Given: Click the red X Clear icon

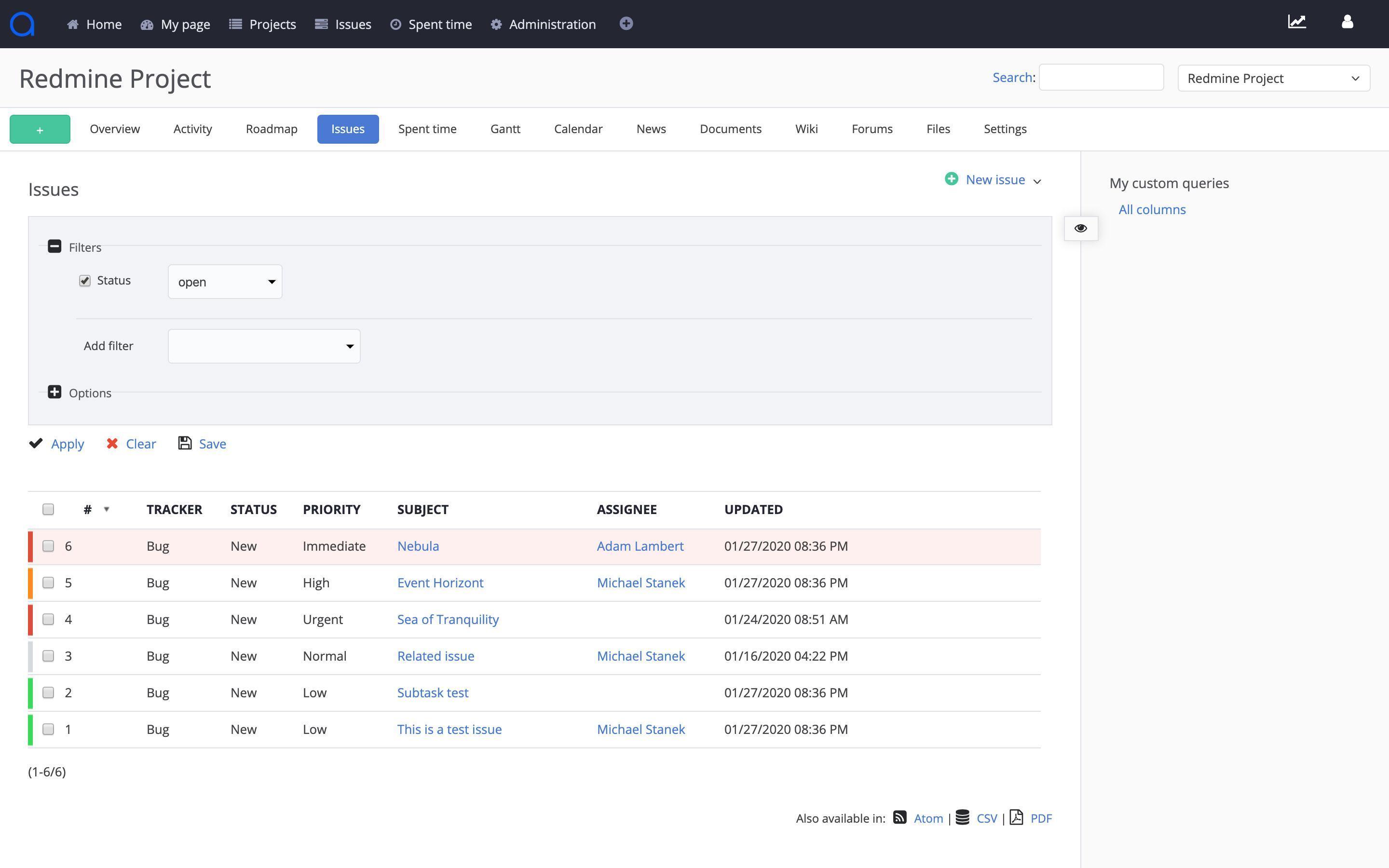Looking at the screenshot, I should [112, 443].
